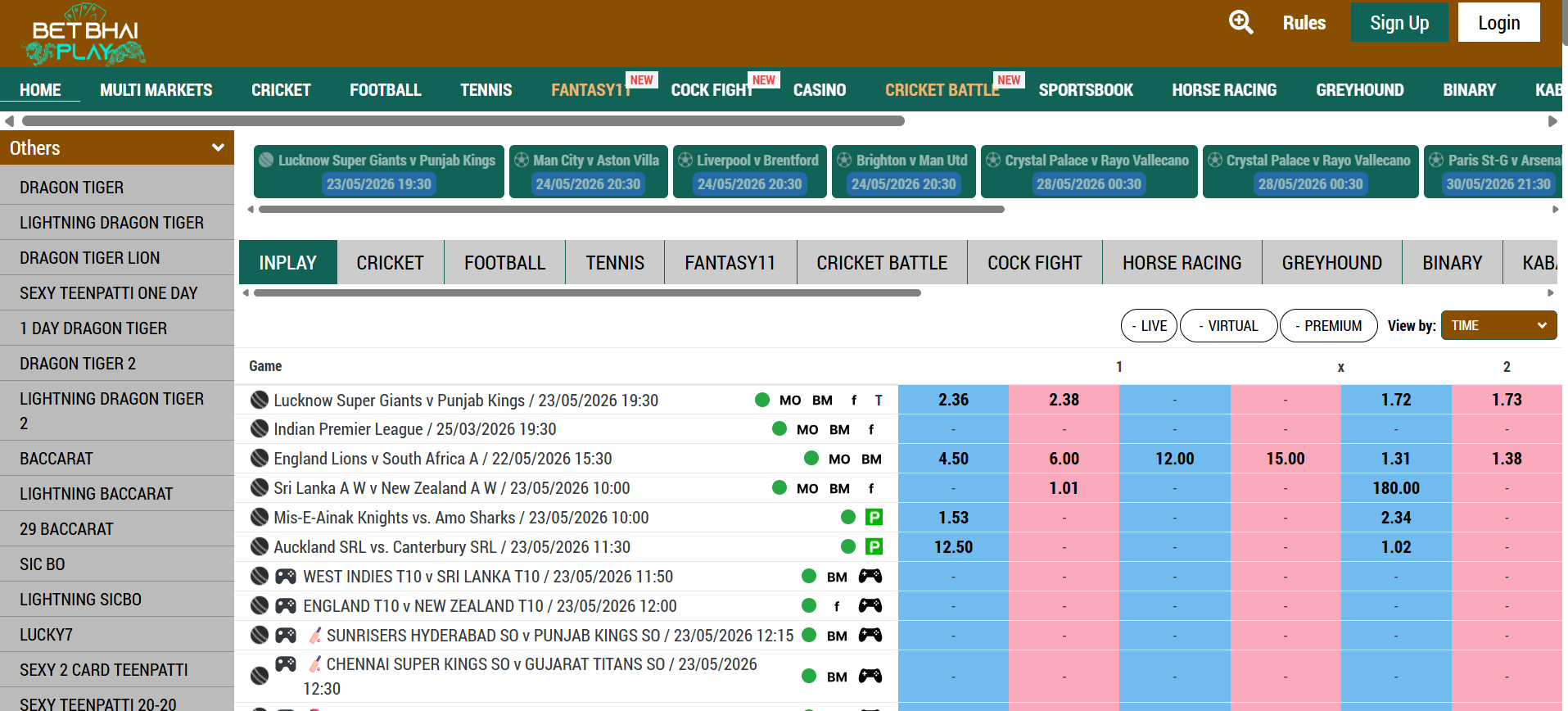The image size is (1568, 711).
Task: Click MO market badge on Lucknow Super Giants row
Action: coord(790,400)
